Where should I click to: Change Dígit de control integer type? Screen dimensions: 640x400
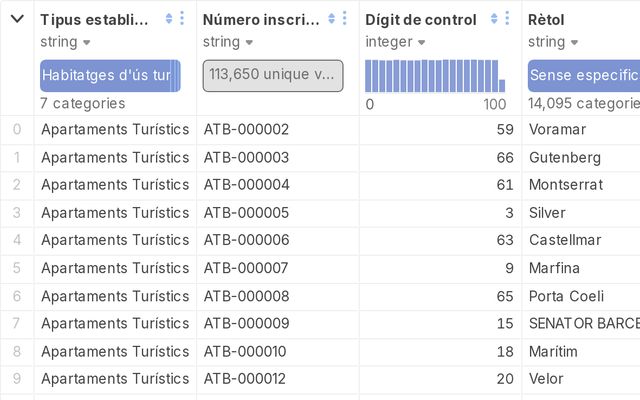click(395, 42)
